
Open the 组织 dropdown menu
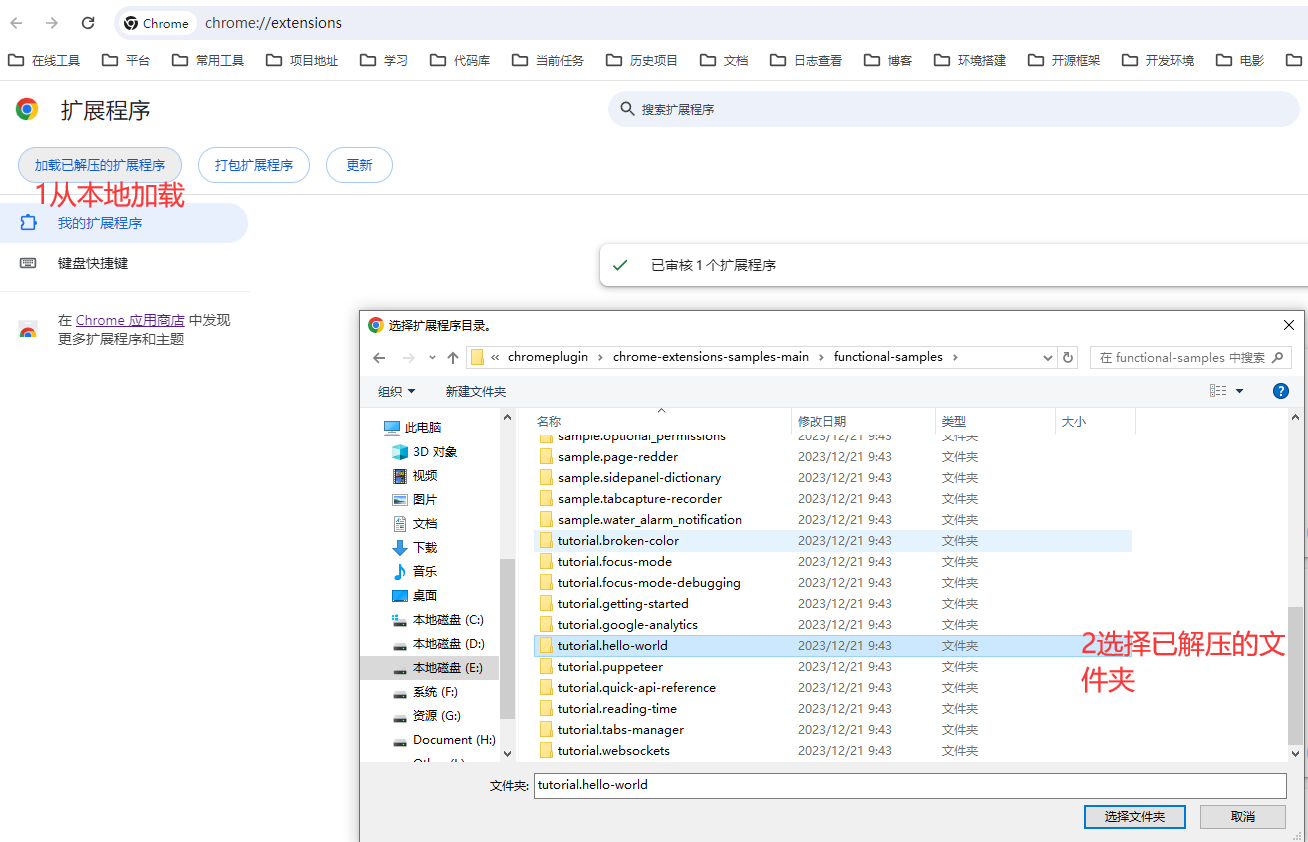pyautogui.click(x=397, y=391)
